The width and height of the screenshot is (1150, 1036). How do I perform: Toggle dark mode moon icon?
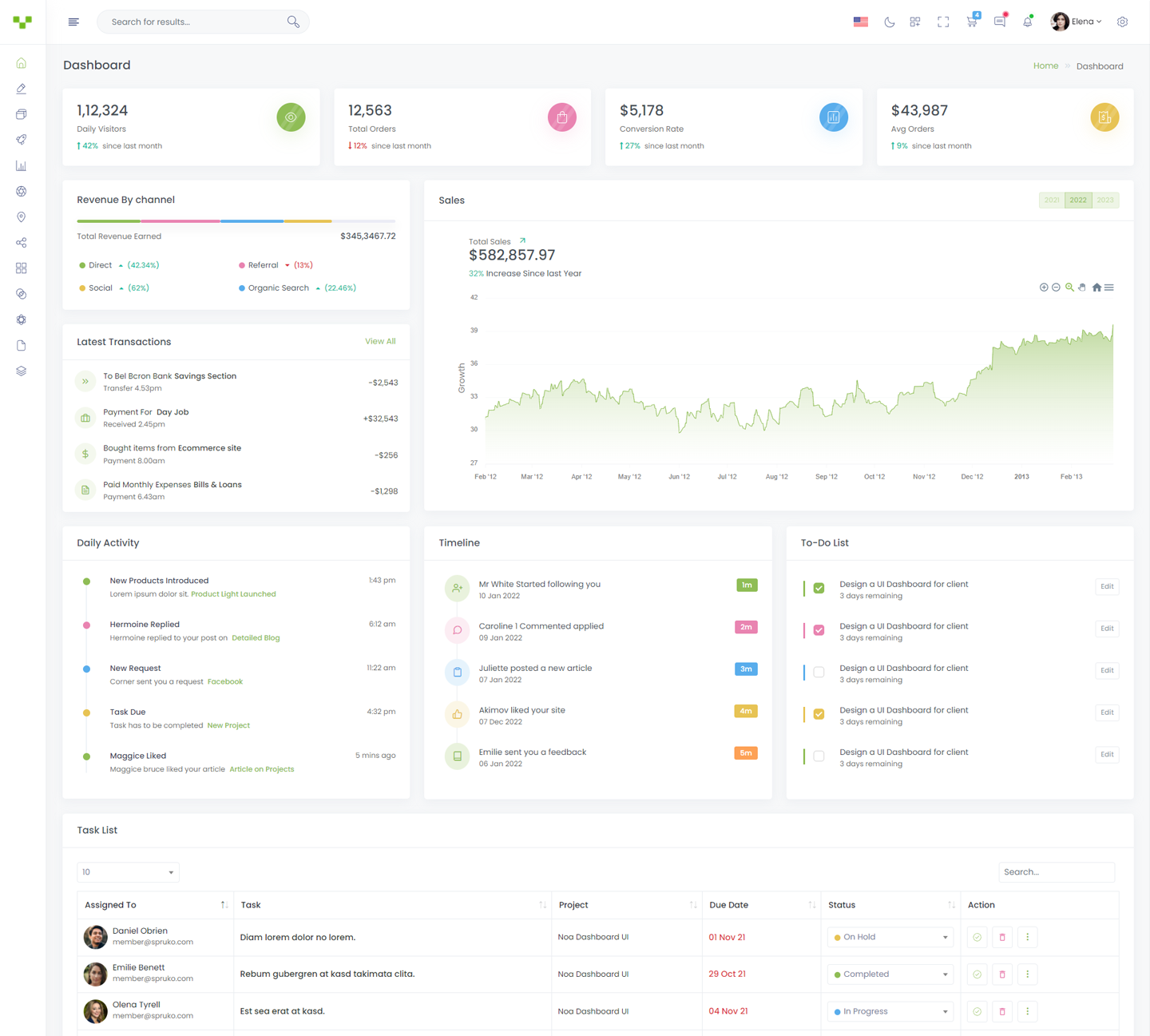click(889, 22)
